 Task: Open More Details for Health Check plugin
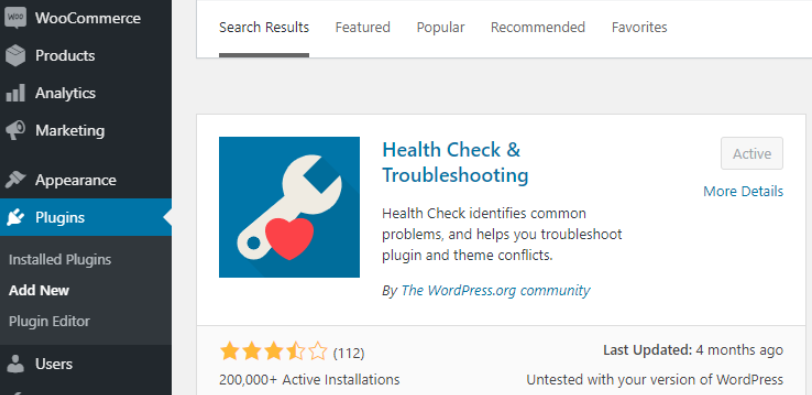click(743, 192)
